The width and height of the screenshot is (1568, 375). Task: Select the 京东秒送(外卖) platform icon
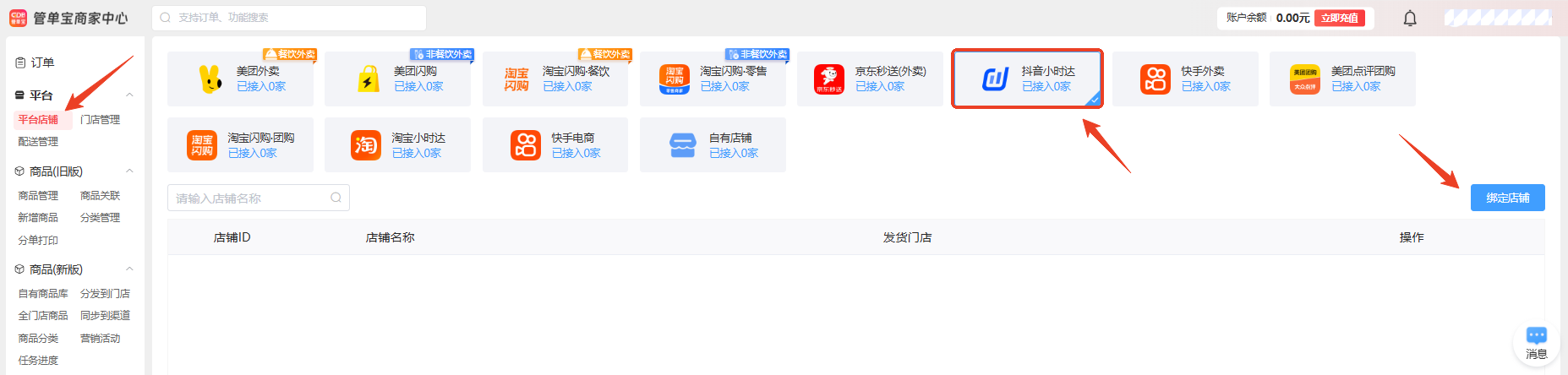tap(829, 79)
